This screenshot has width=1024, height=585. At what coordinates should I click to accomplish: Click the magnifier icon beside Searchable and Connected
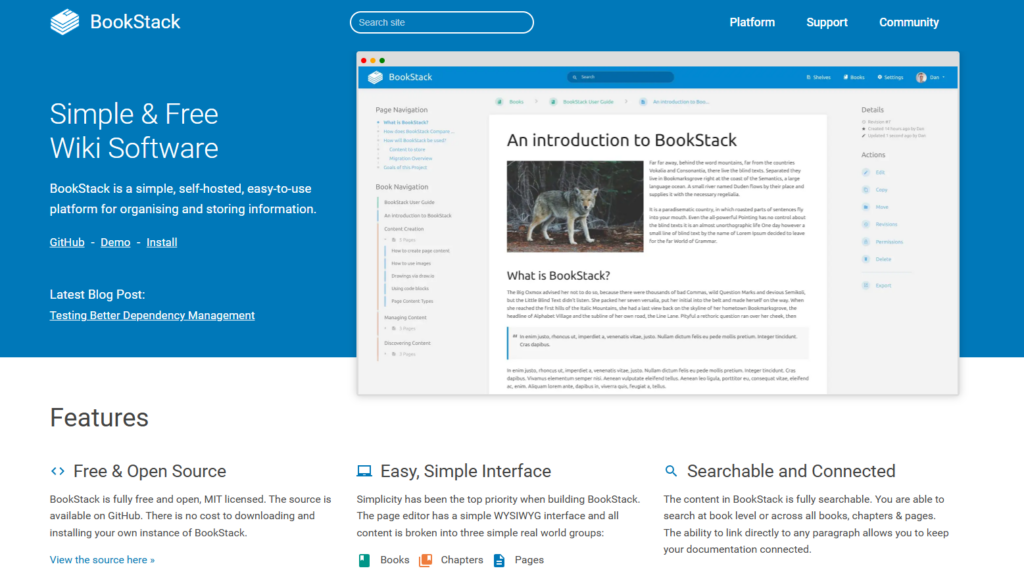[x=671, y=471]
